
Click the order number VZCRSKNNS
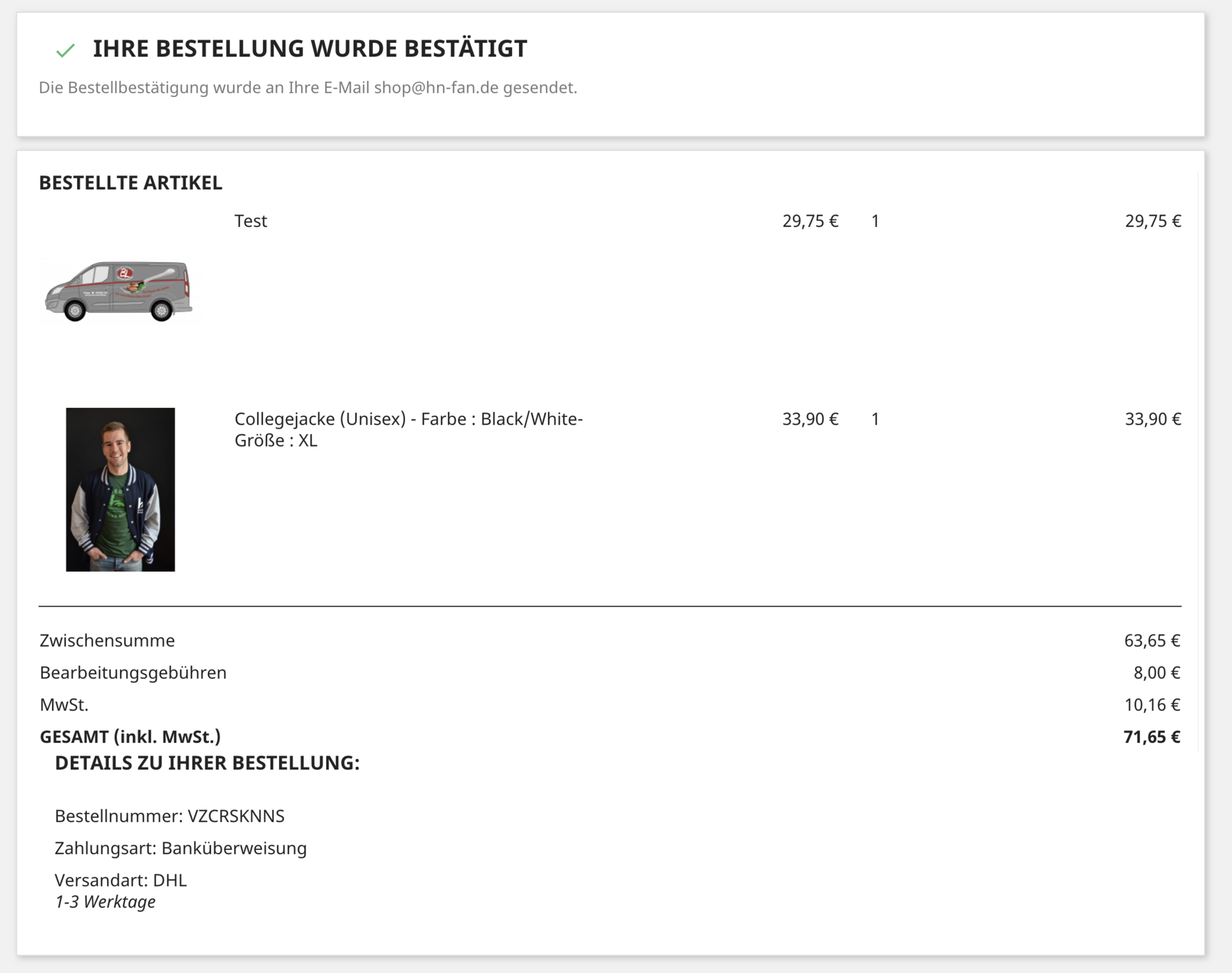(235, 816)
